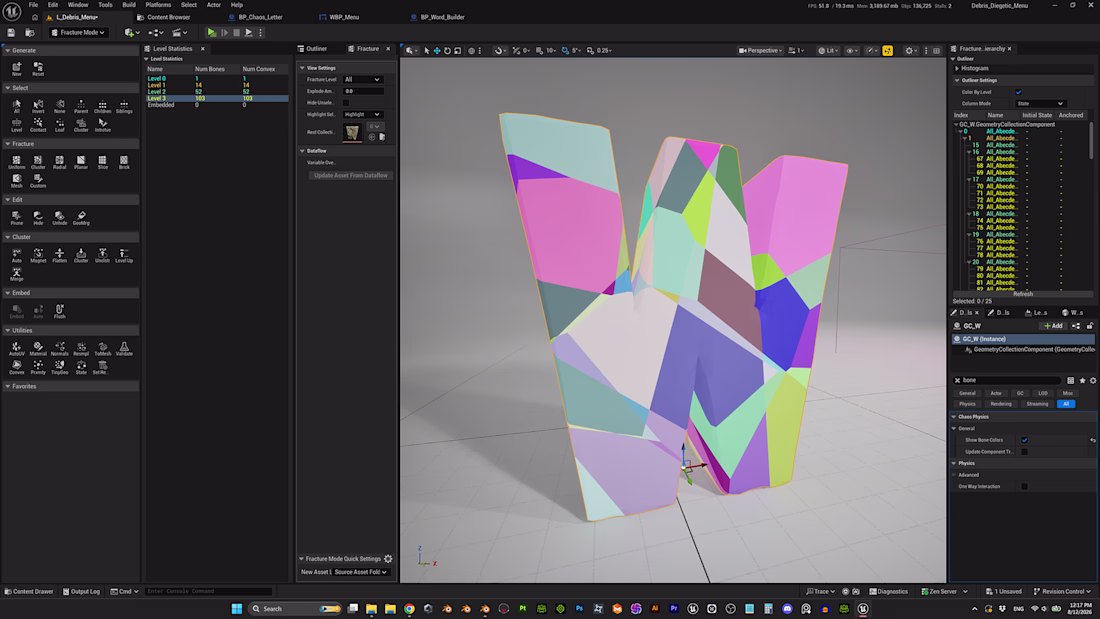Select Siblings in the Select tools

click(124, 106)
